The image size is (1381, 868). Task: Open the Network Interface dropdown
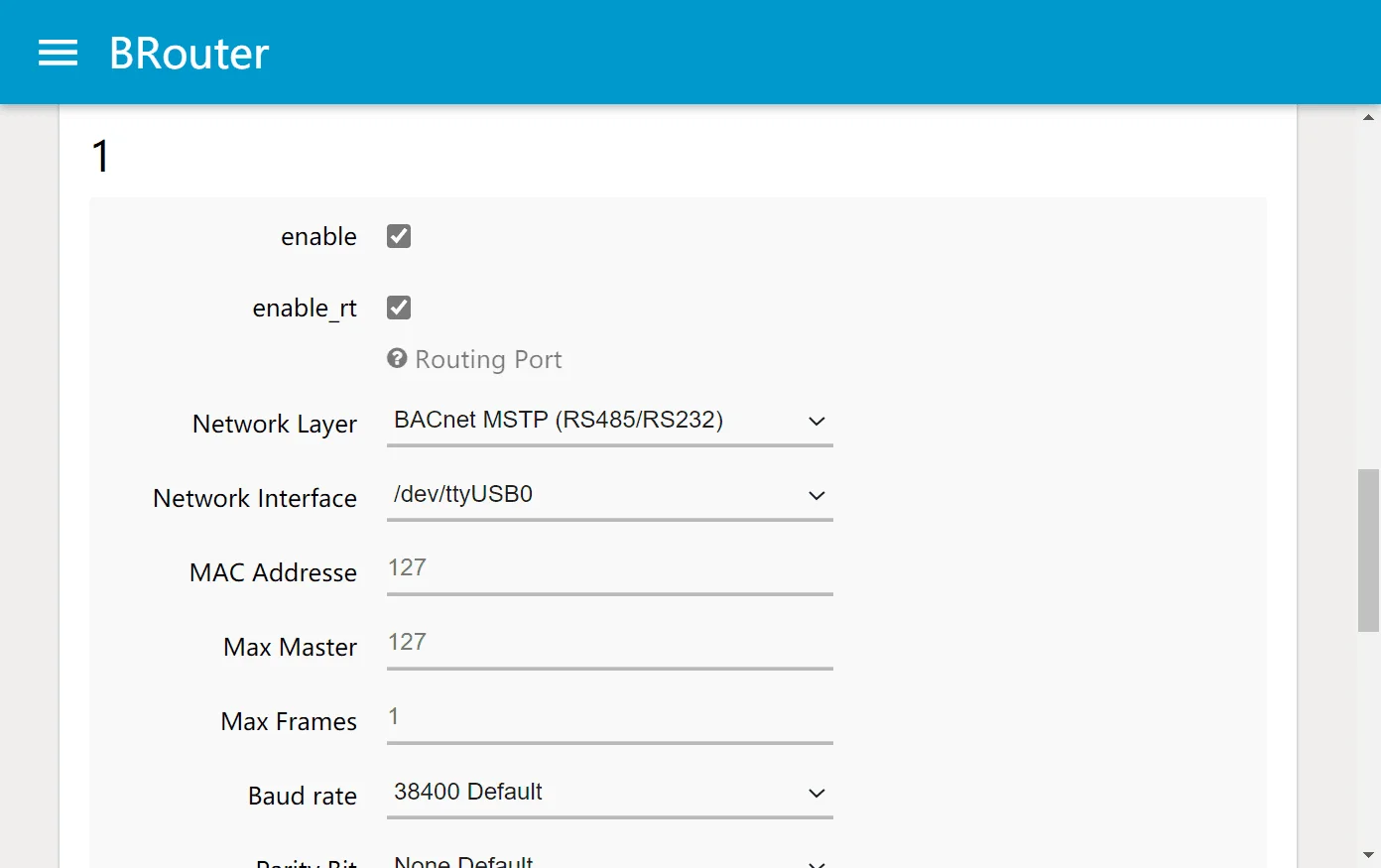609,495
